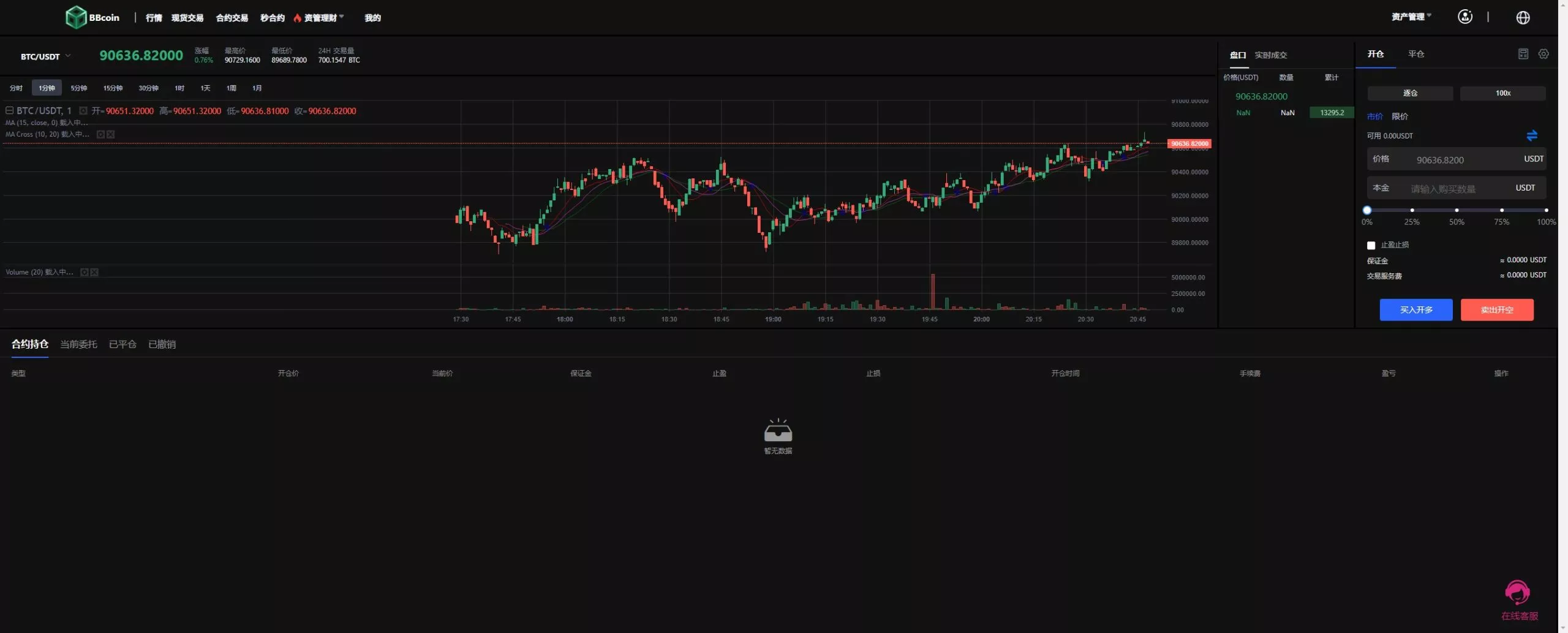Click the globe language icon
1568x633 pixels.
[1523, 18]
